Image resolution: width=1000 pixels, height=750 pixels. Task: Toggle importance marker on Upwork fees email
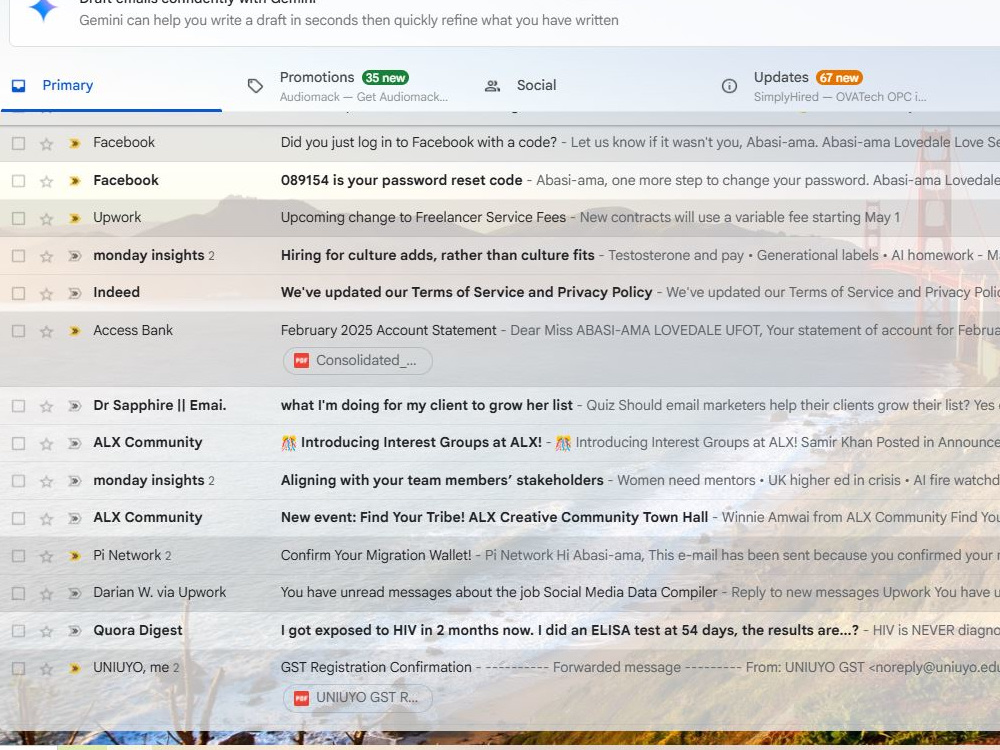pos(75,218)
